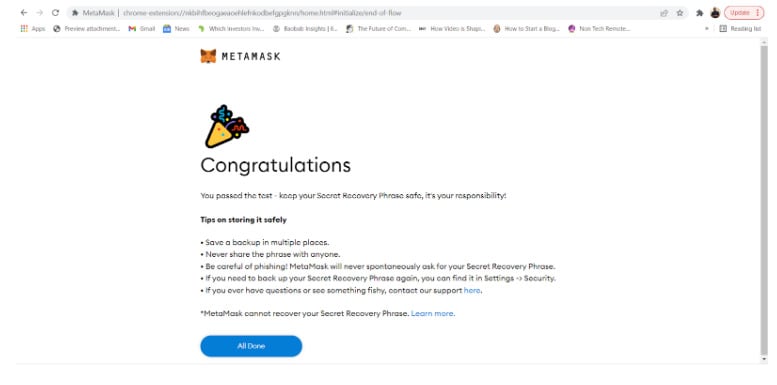Viewport: 777px width, 385px height.
Task: Open the News bookmark
Action: coord(176,29)
